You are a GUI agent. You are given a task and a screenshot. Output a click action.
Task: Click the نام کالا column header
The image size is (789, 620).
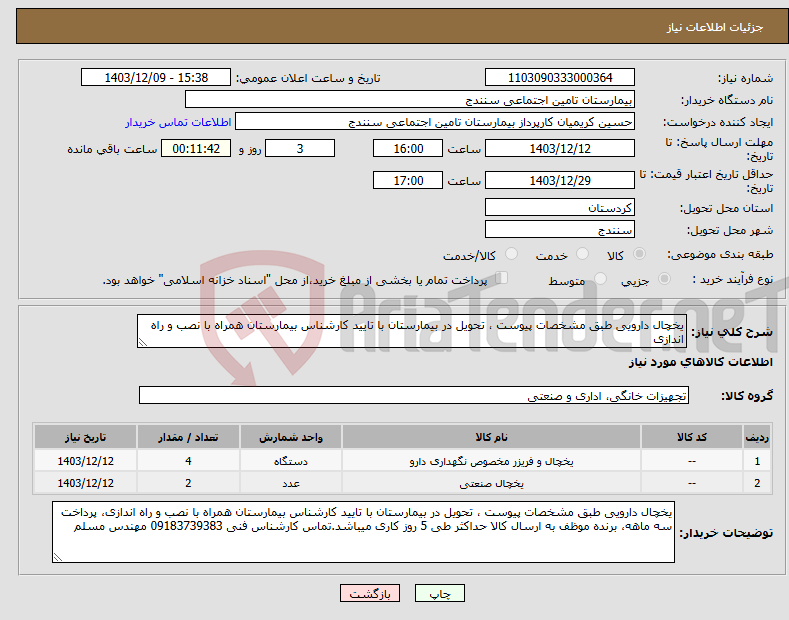pyautogui.click(x=491, y=437)
